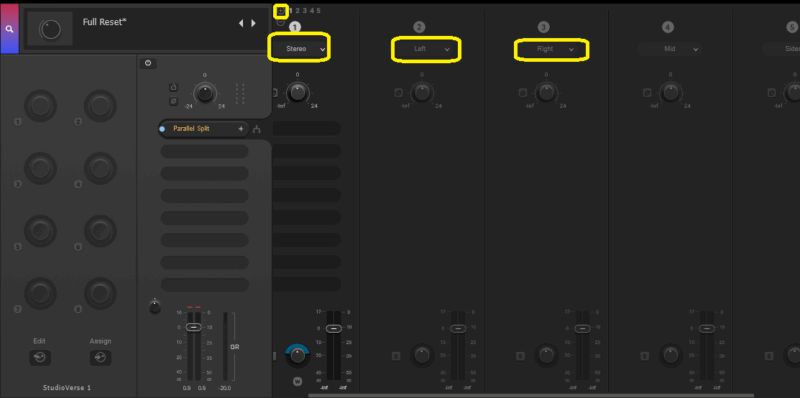Select split number 5 in top tabs
Viewport: 800px width, 398px height.
318,10
